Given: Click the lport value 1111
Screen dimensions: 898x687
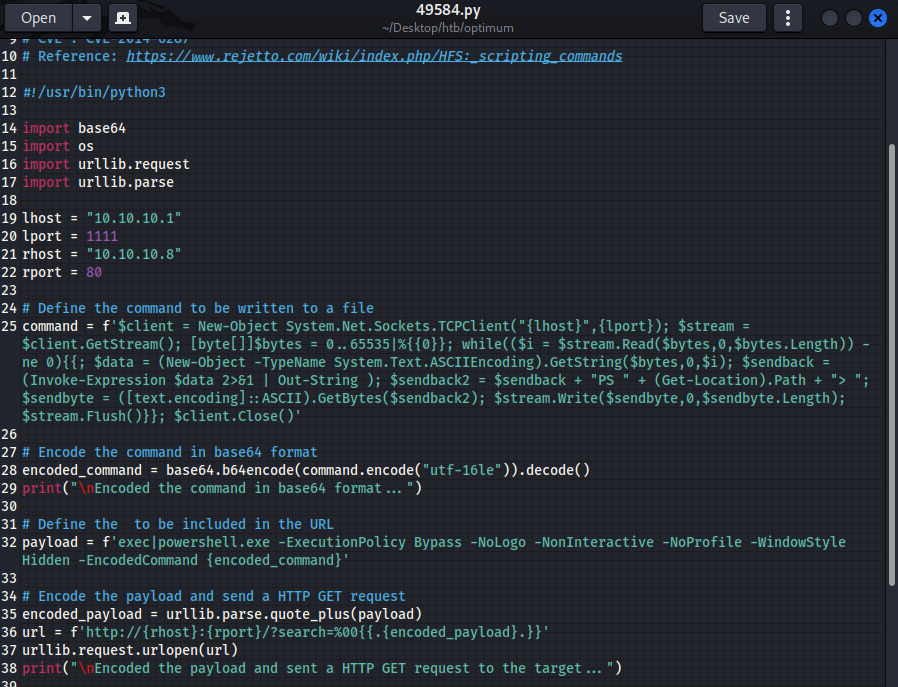Looking at the screenshot, I should (x=101, y=236).
